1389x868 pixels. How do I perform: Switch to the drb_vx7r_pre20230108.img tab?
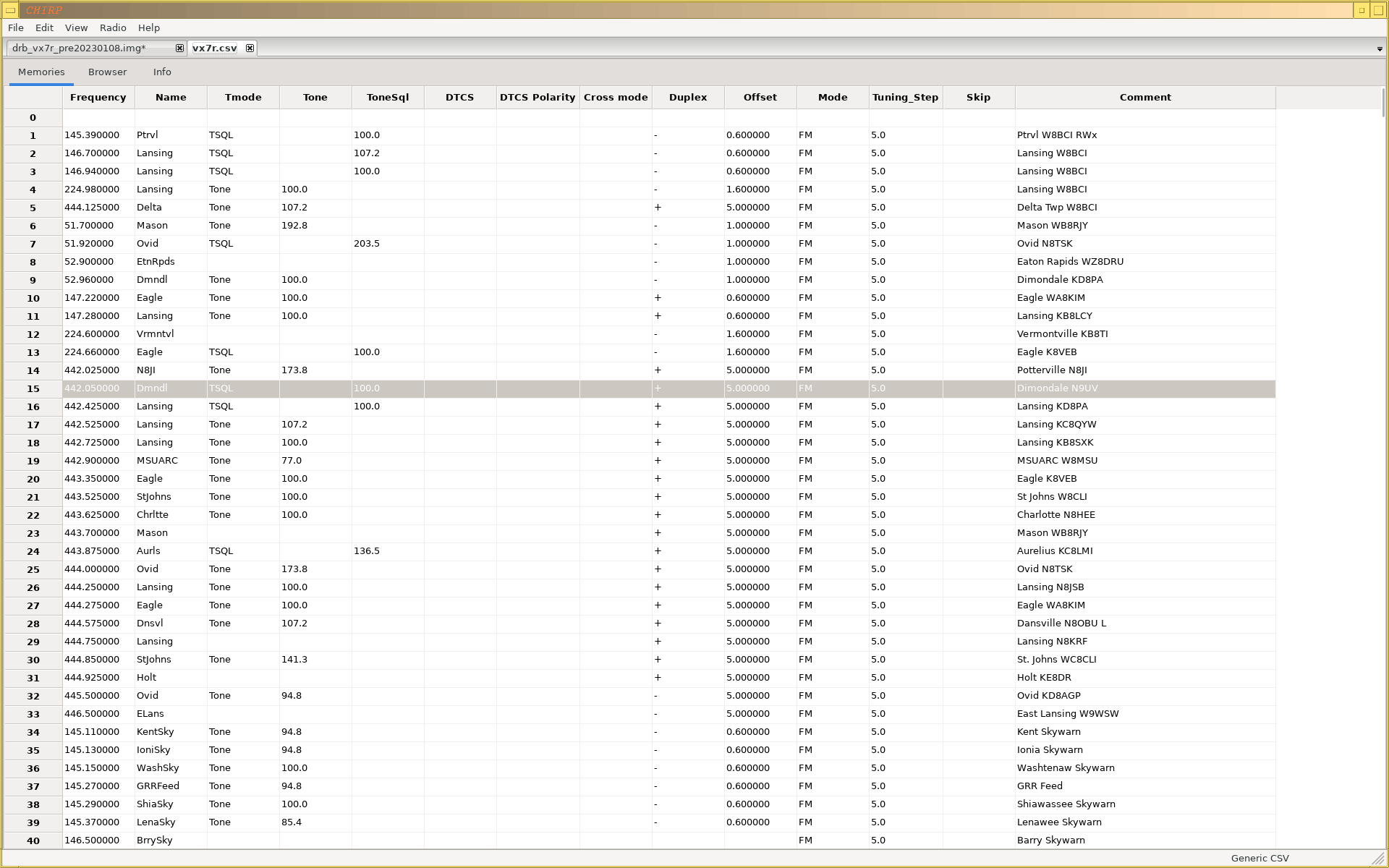pos(79,48)
